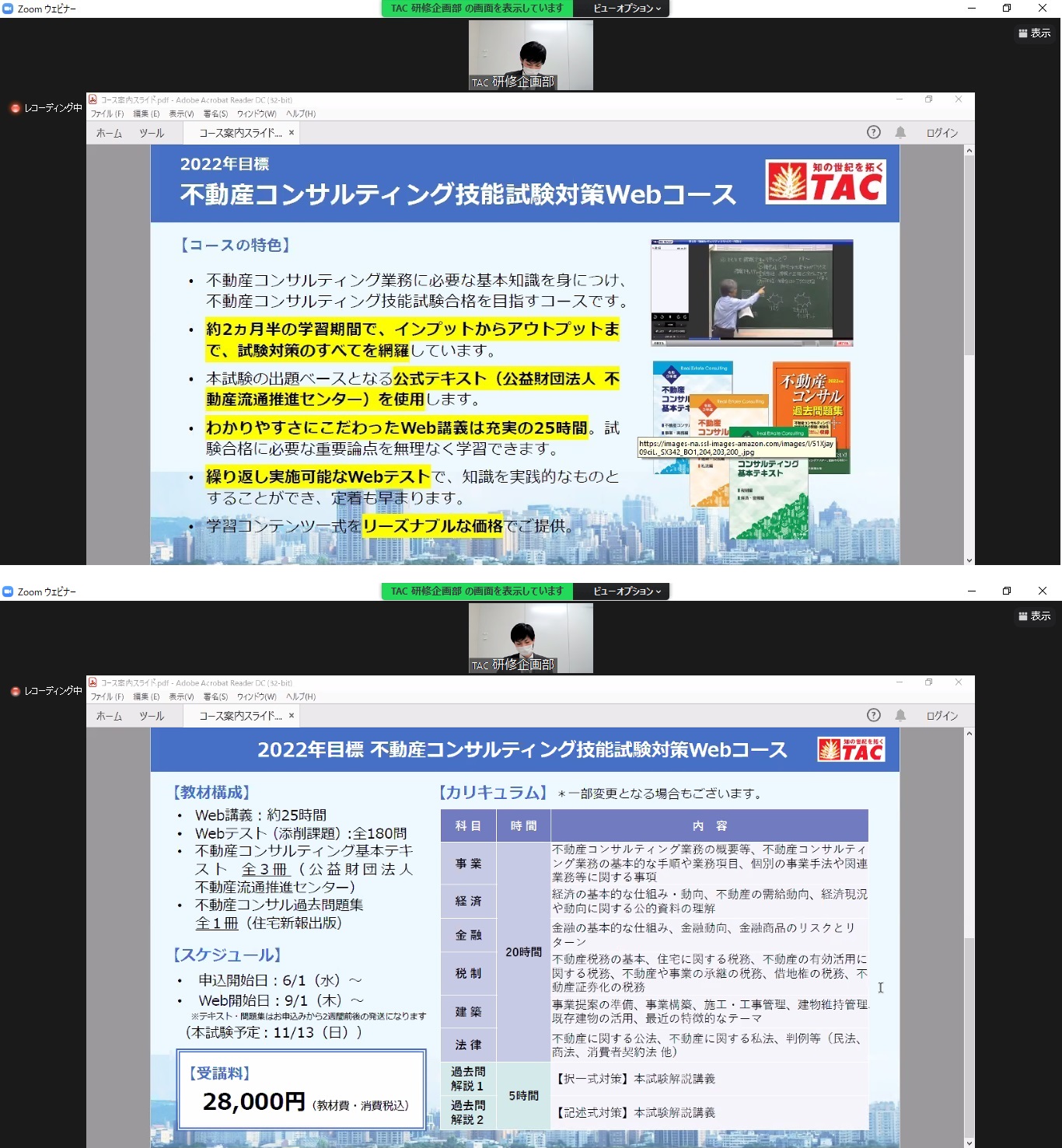Open 編集(E) menu above the コースの特色 slide
1062x1148 pixels.
[x=146, y=113]
